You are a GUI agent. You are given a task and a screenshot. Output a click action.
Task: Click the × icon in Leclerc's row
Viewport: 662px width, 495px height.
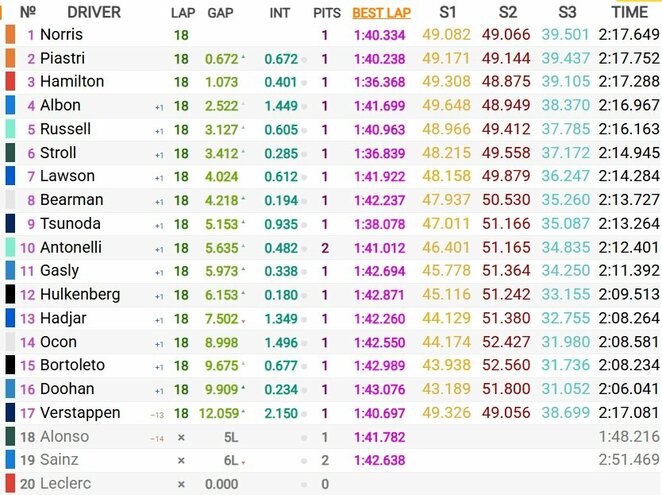181,484
